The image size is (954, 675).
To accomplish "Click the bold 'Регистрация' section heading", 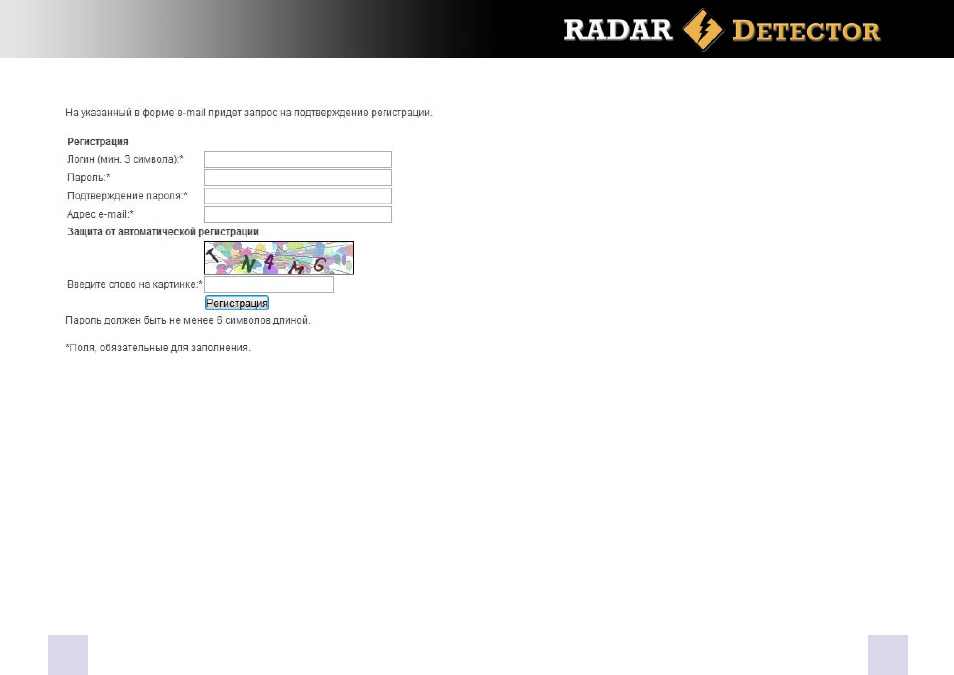I will tap(97, 142).
